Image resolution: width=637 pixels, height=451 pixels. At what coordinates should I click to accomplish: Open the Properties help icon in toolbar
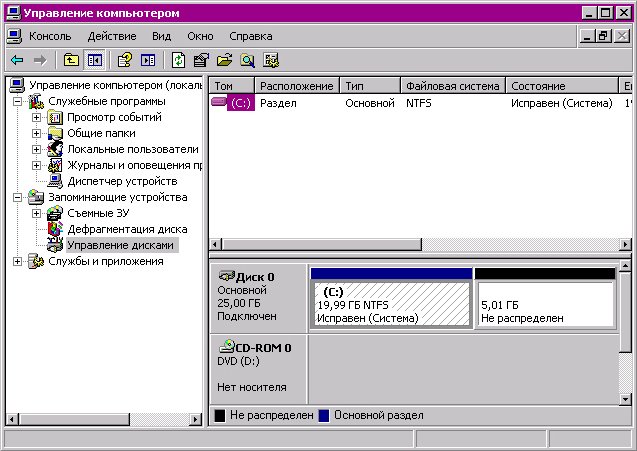124,61
